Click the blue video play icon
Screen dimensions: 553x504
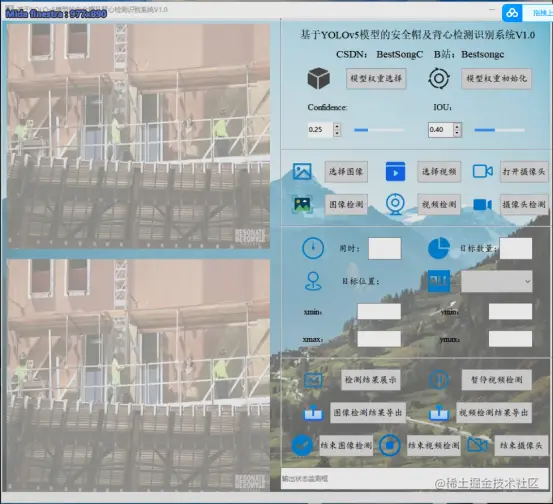pyautogui.click(x=395, y=171)
